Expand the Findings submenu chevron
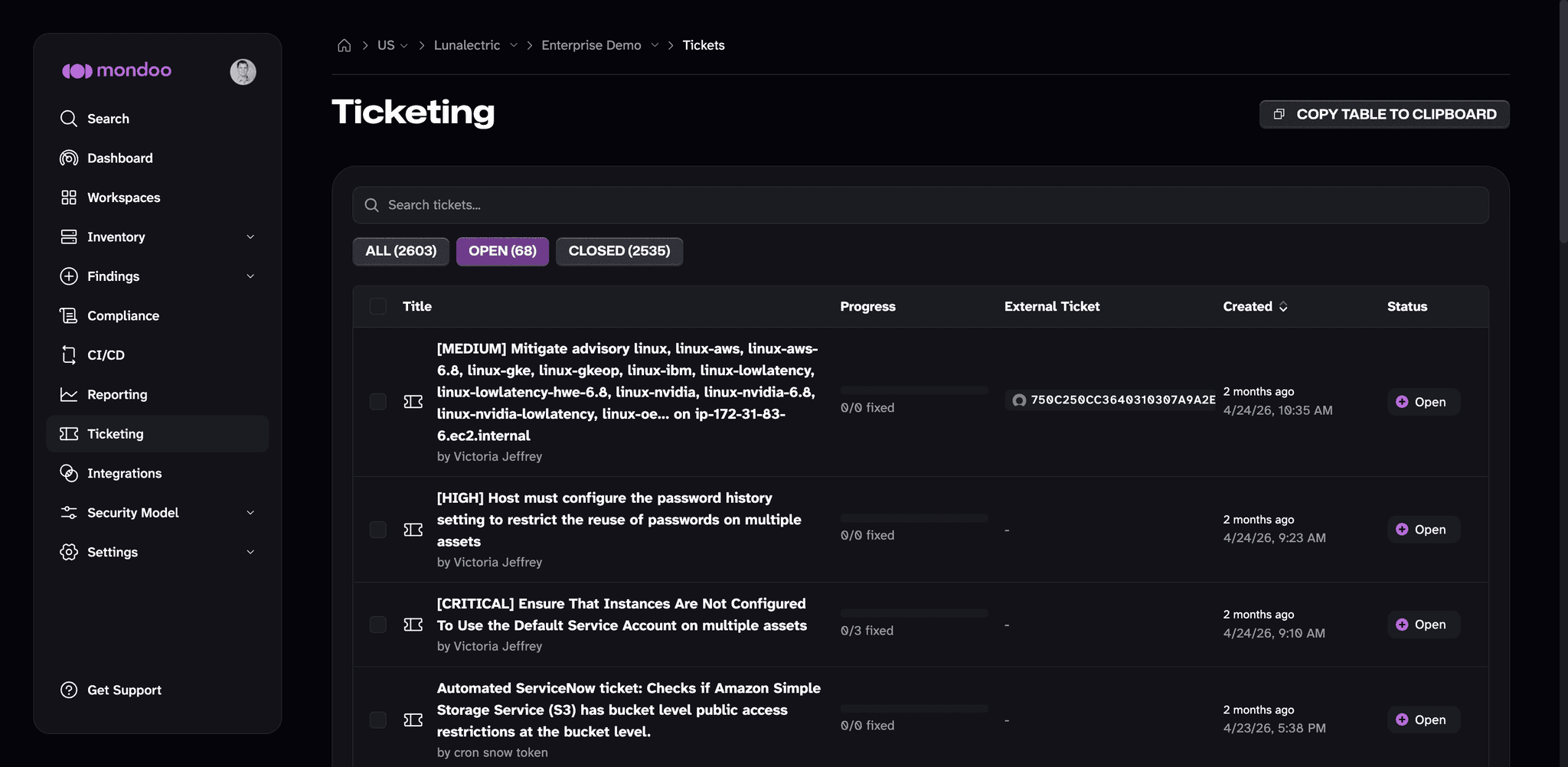1568x767 pixels. point(250,276)
